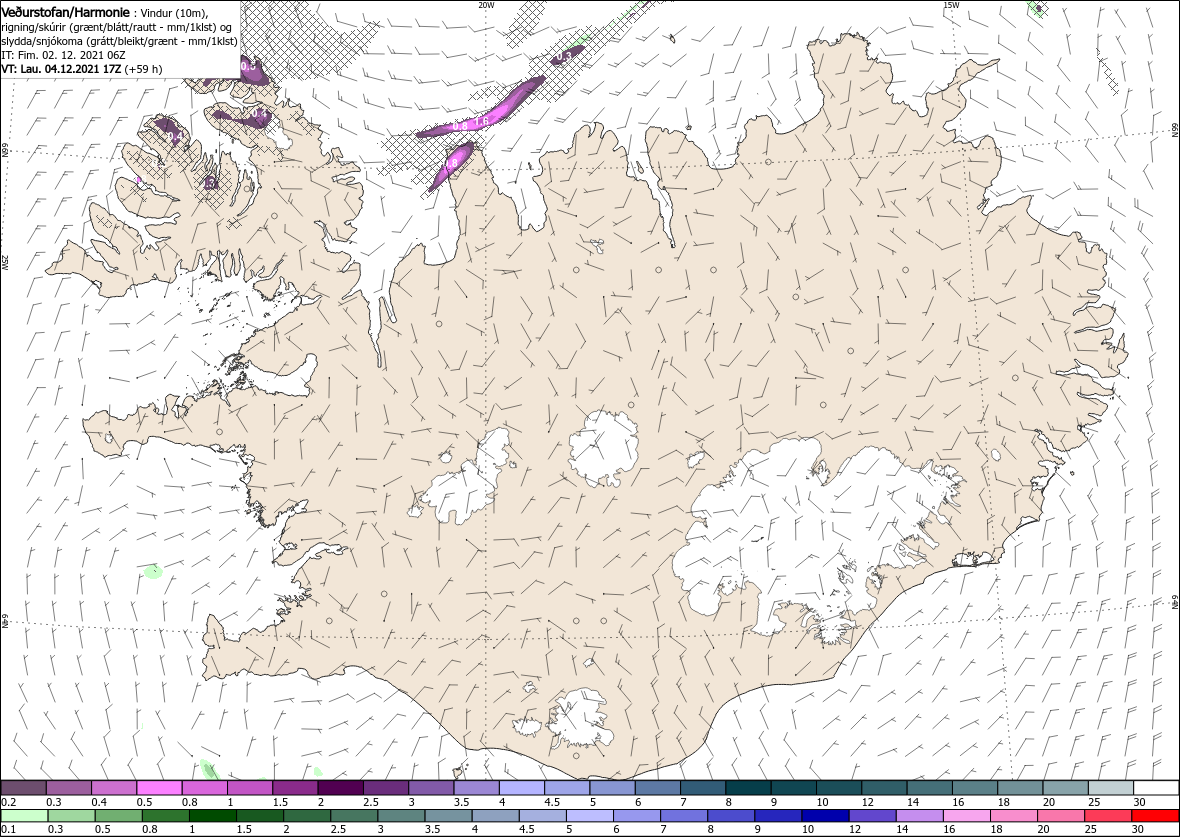This screenshot has height=837, width=1180.
Task: Pick the orchid 0.4 swatch in upper legend row
Action: click(x=114, y=788)
